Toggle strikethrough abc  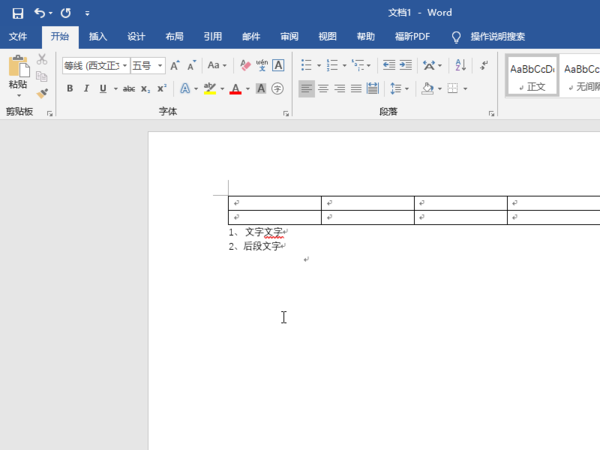(129, 89)
